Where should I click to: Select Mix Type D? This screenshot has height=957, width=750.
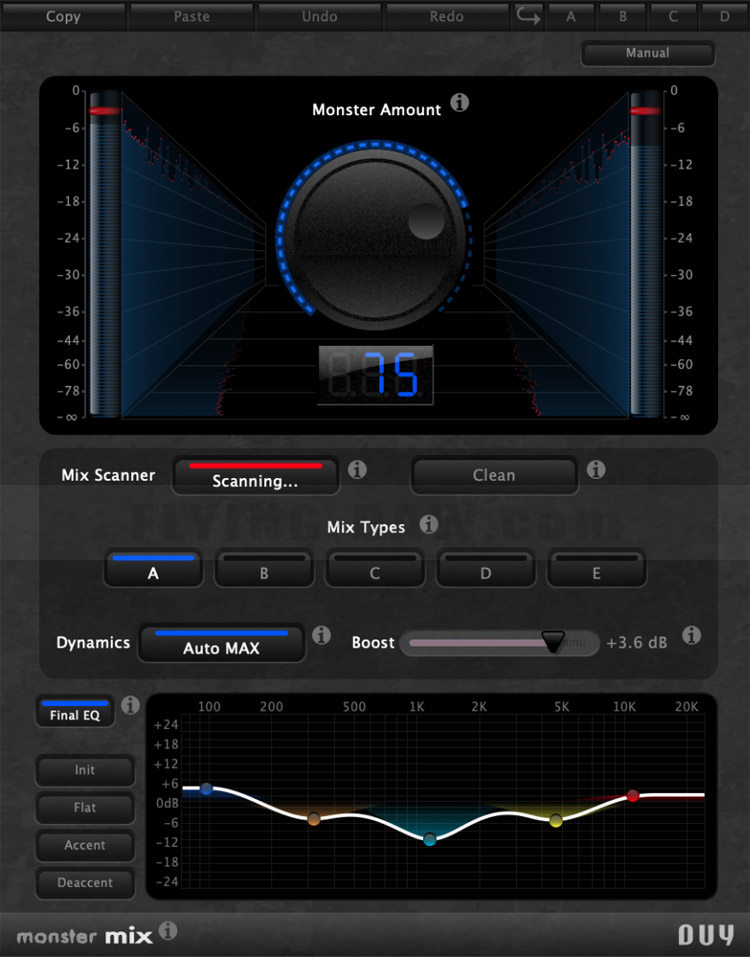coord(486,568)
